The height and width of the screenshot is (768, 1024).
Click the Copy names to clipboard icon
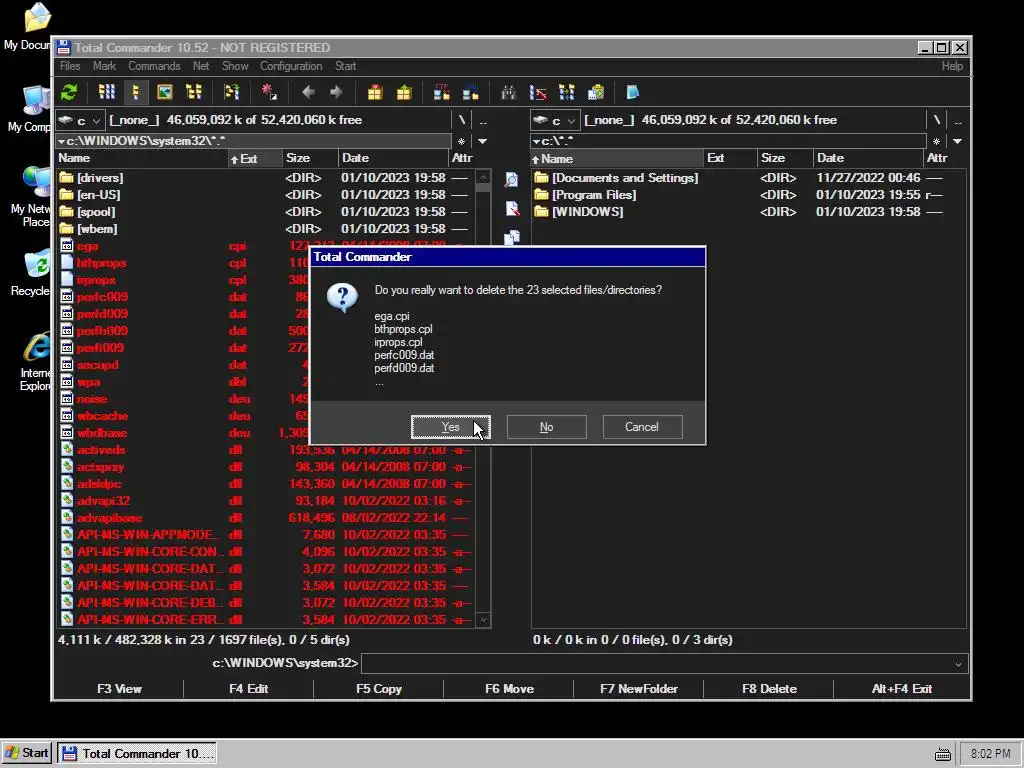[596, 92]
